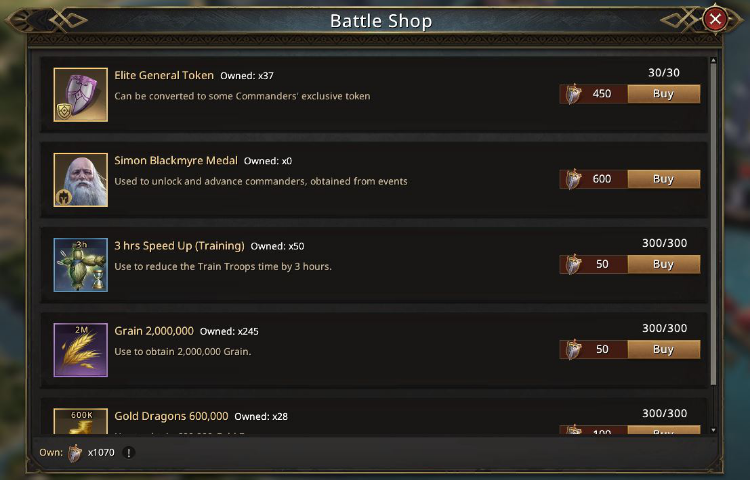Buy the Simon Blackmyre Medal for 600
Viewport: 750px width, 480px height.
[663, 179]
